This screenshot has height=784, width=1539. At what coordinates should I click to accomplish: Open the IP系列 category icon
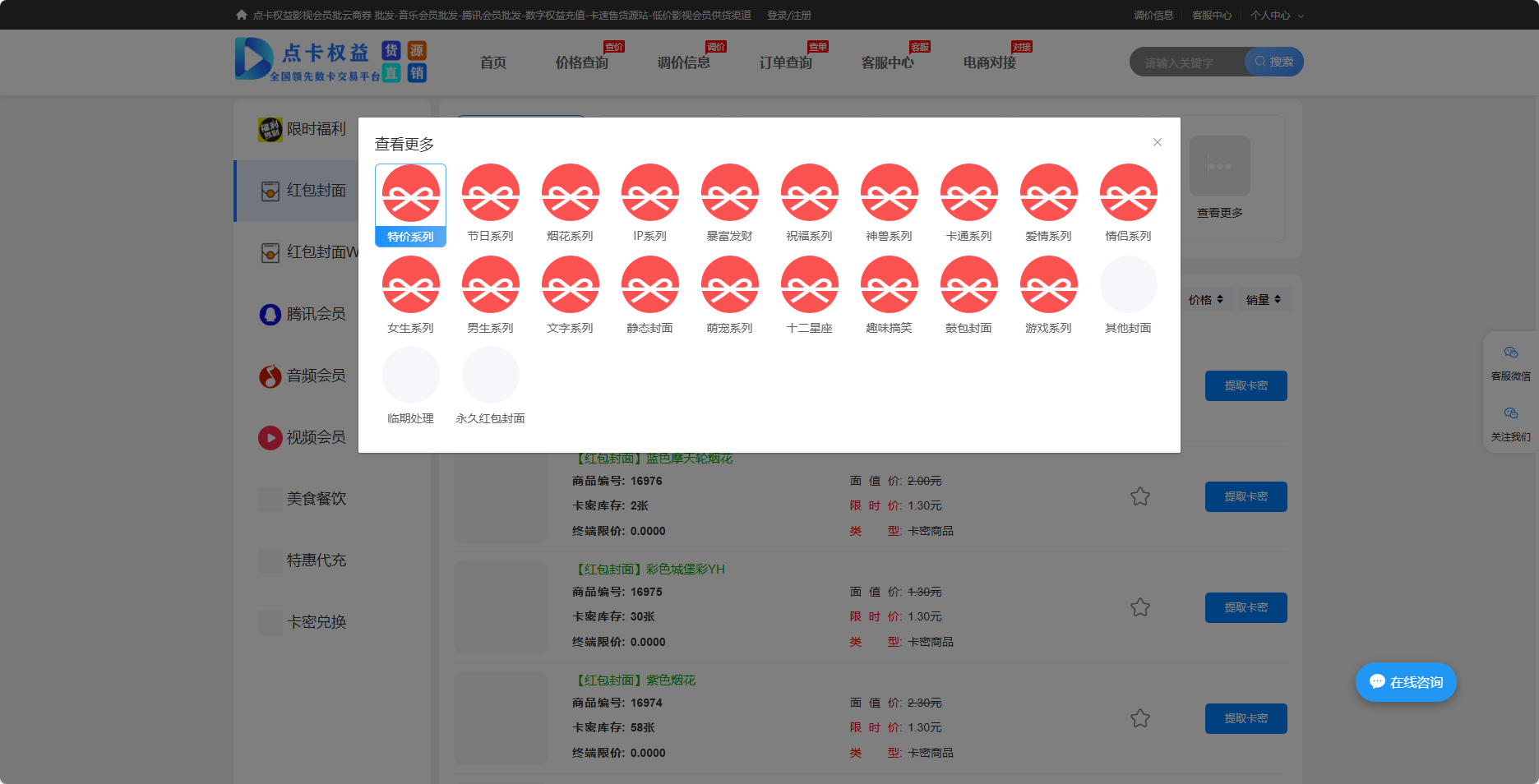[649, 193]
